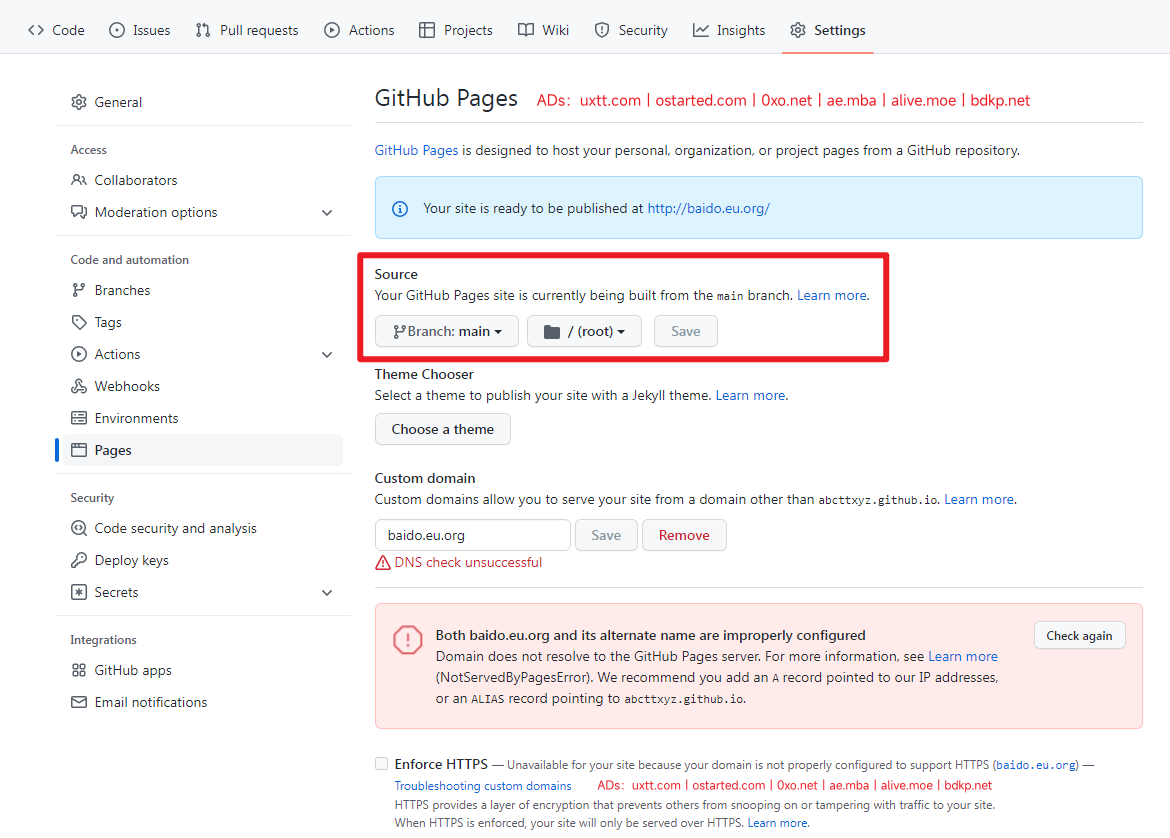Click the Save button in Source section

click(686, 331)
